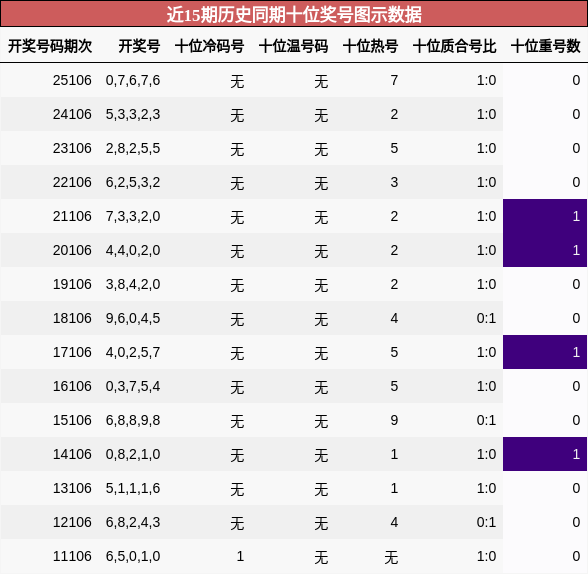Click cold number 1 in row 11106
This screenshot has height=574, width=588.
pyautogui.click(x=240, y=556)
